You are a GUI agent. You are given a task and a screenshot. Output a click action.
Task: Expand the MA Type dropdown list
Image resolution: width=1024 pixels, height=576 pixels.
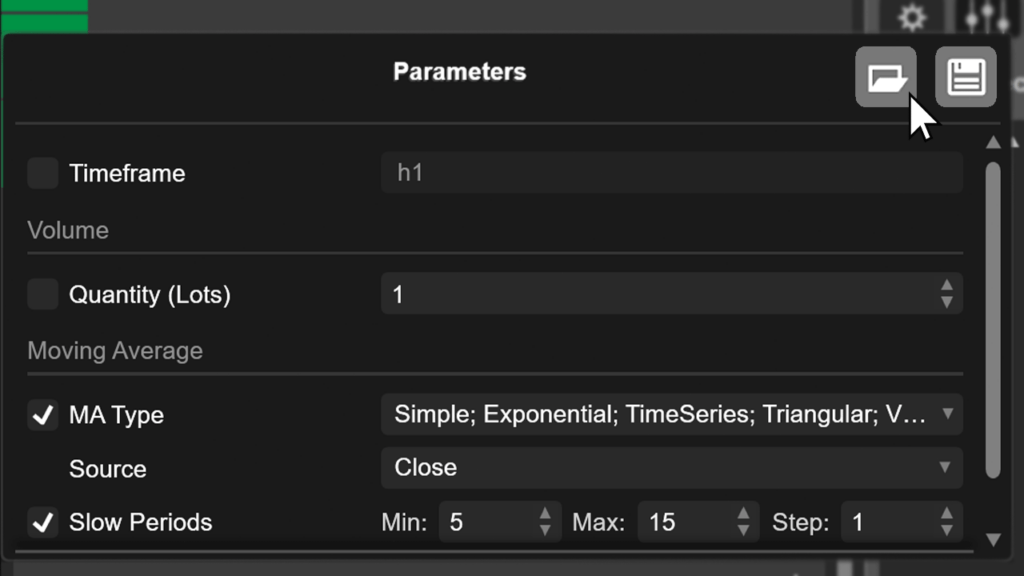pyautogui.click(x=671, y=414)
